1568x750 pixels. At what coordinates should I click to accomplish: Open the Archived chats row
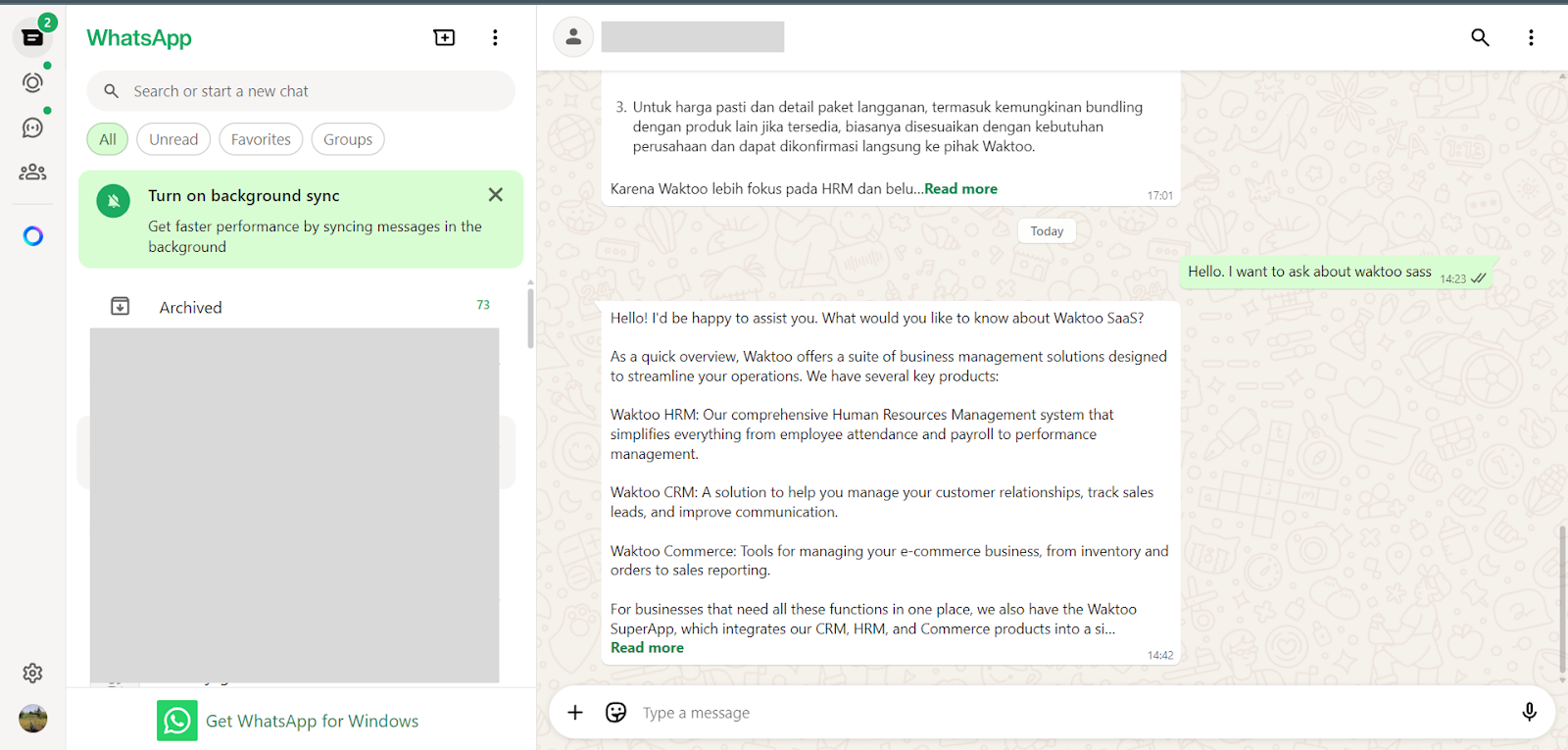[301, 307]
